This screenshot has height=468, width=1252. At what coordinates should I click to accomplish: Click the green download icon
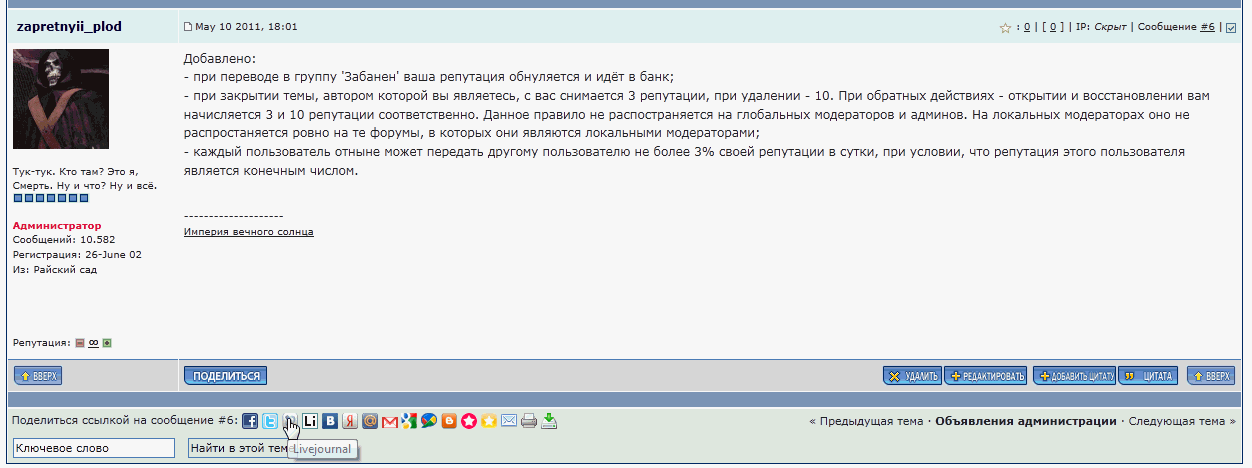coord(549,421)
